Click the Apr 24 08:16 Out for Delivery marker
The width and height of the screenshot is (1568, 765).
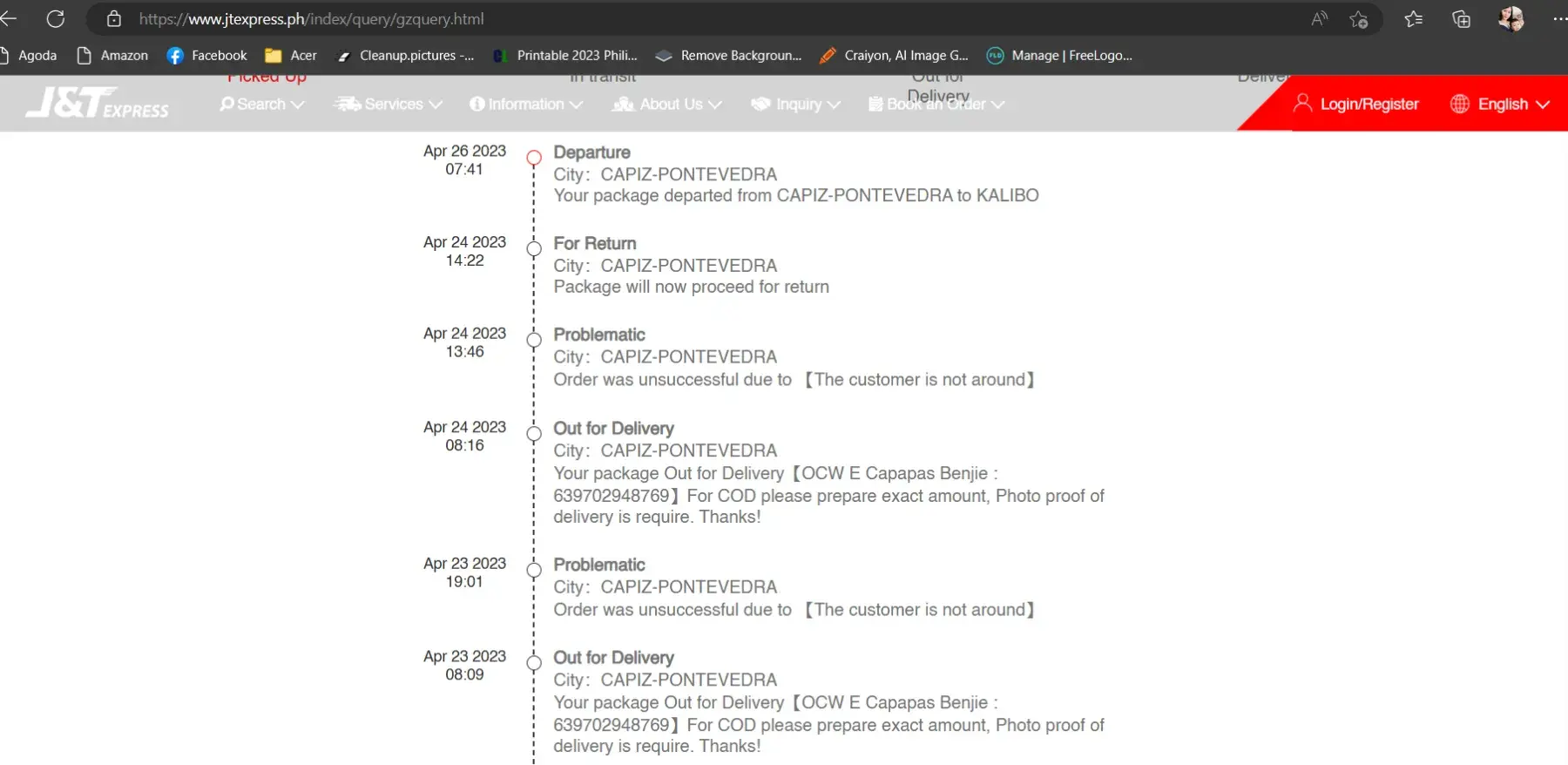pyautogui.click(x=534, y=434)
